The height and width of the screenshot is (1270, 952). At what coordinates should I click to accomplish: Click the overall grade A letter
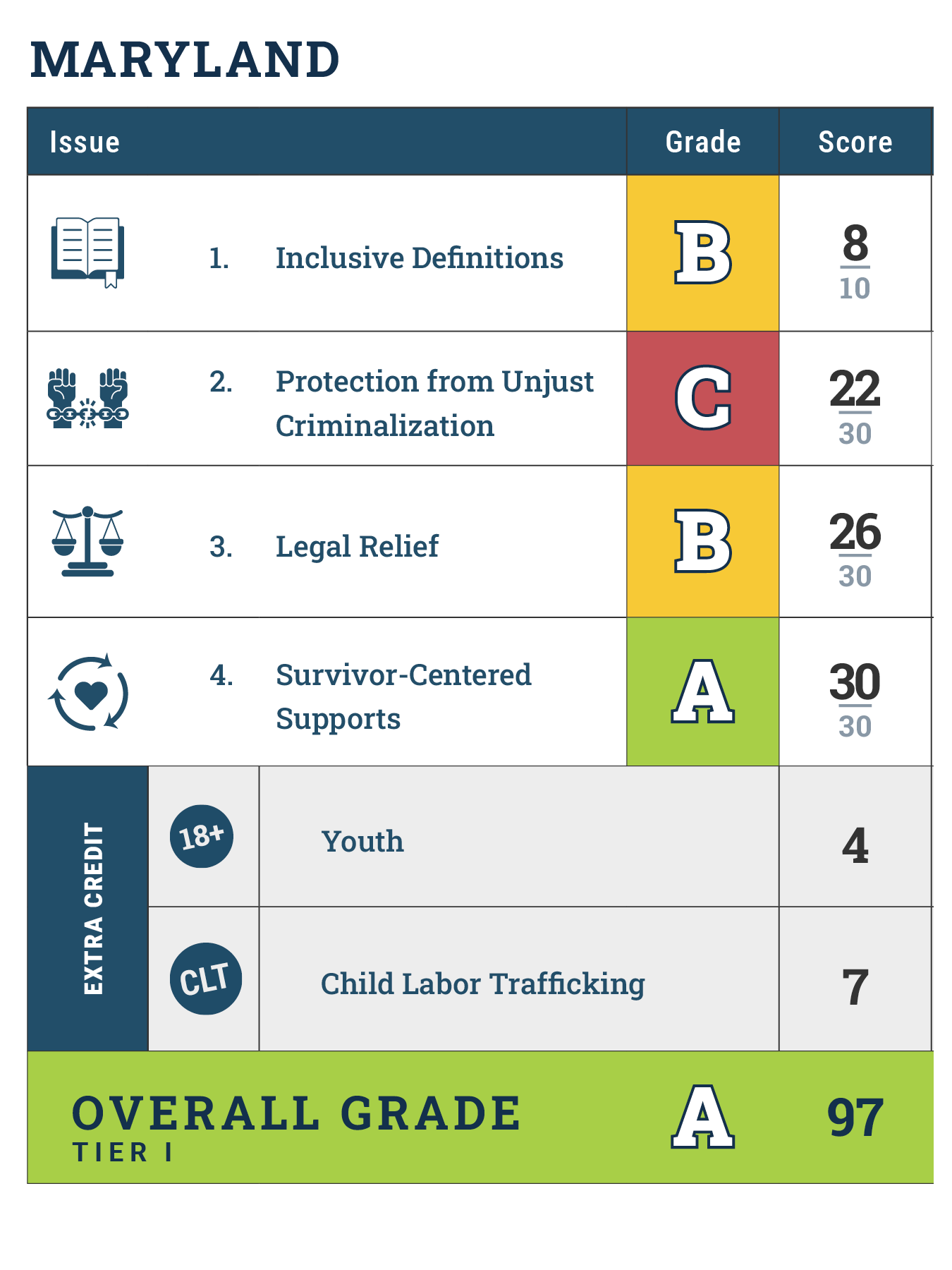[x=702, y=1117]
